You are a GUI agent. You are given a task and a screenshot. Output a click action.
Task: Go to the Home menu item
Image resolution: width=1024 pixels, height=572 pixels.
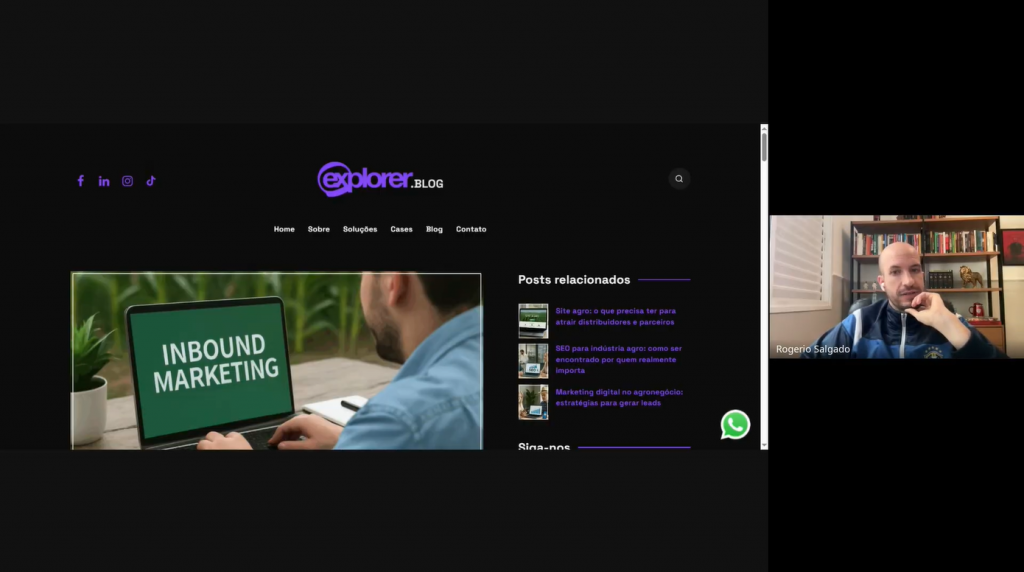point(284,229)
